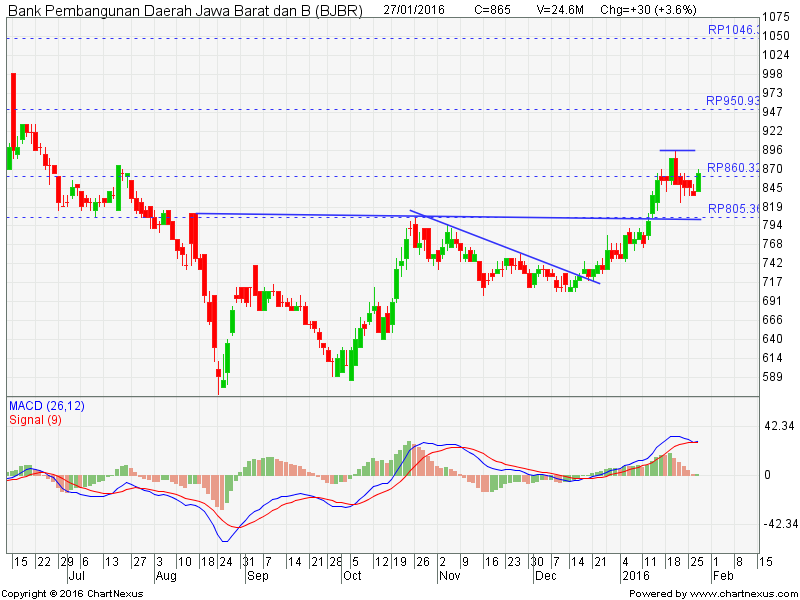
Task: Click the BJBR stock title text
Action: (185, 10)
